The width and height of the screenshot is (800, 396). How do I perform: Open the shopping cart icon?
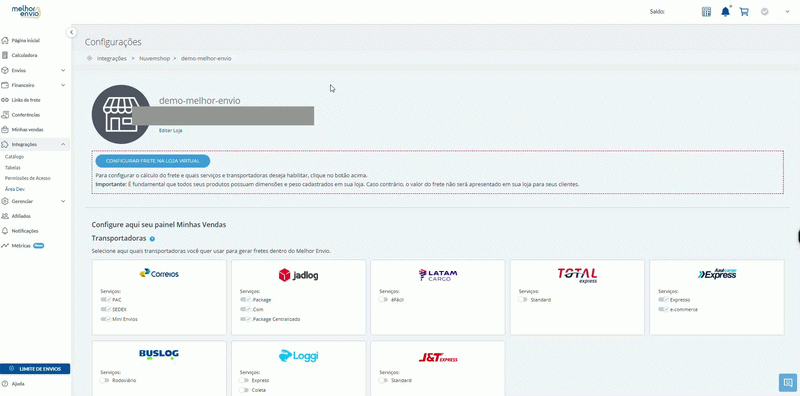coord(744,12)
